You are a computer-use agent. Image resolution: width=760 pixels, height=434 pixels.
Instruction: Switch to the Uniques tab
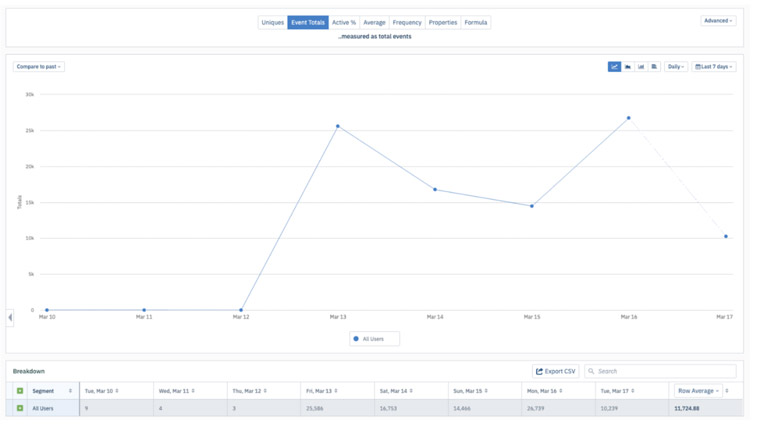272,22
